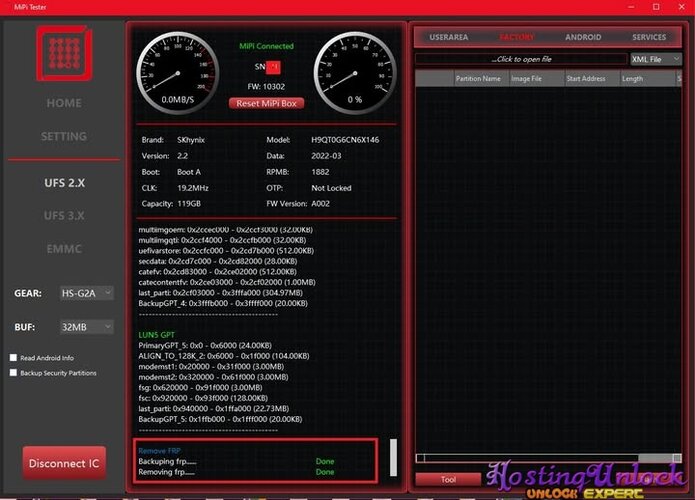Click the 'LUN5 GPT' log heading
Screen dimensions: 695x500
pos(156,335)
